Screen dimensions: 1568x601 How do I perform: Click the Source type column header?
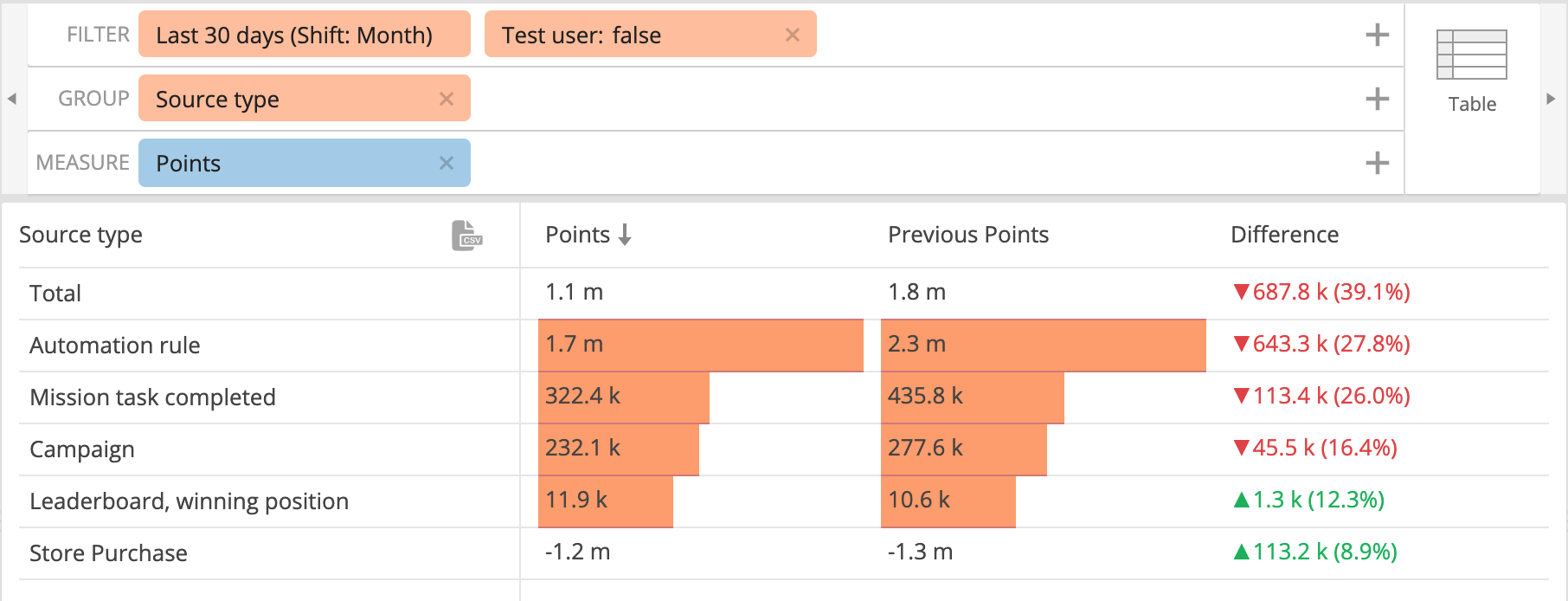pyautogui.click(x=81, y=235)
